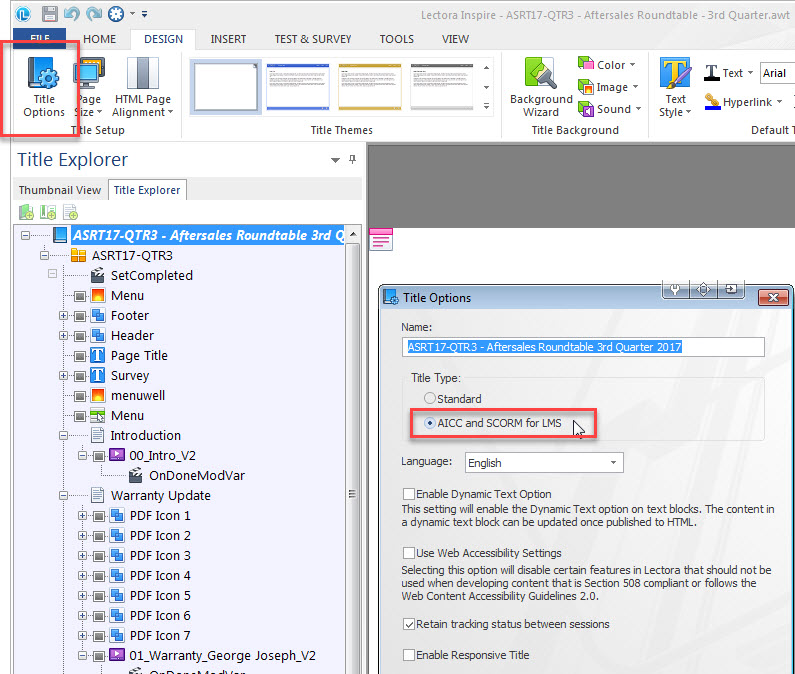Click the 00_Intro_V2 video icon

click(117, 455)
